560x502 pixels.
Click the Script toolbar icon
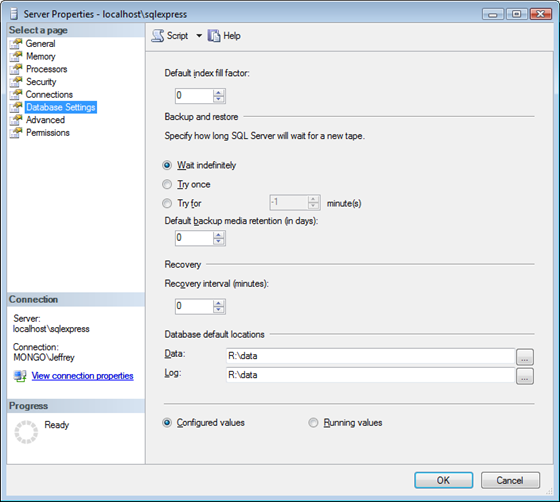pyautogui.click(x=158, y=36)
